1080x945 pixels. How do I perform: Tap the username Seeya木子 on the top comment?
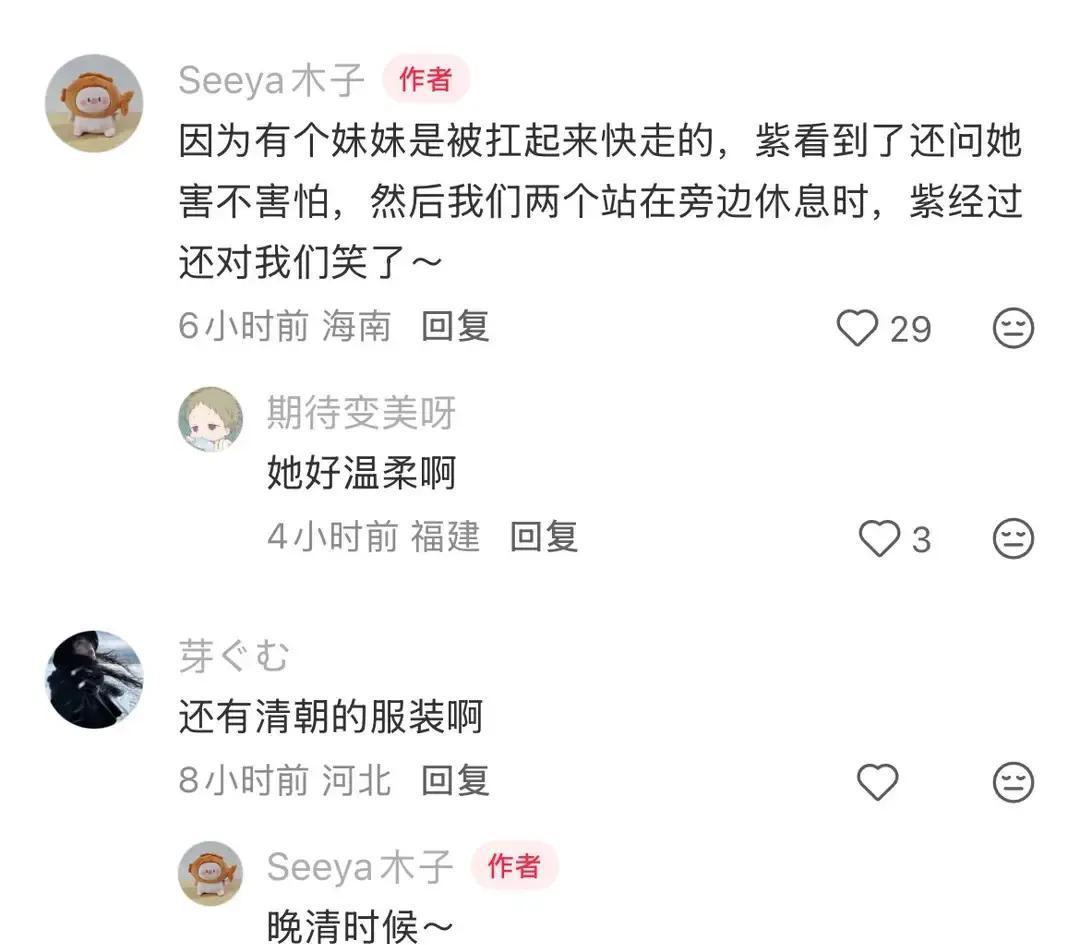pos(271,81)
